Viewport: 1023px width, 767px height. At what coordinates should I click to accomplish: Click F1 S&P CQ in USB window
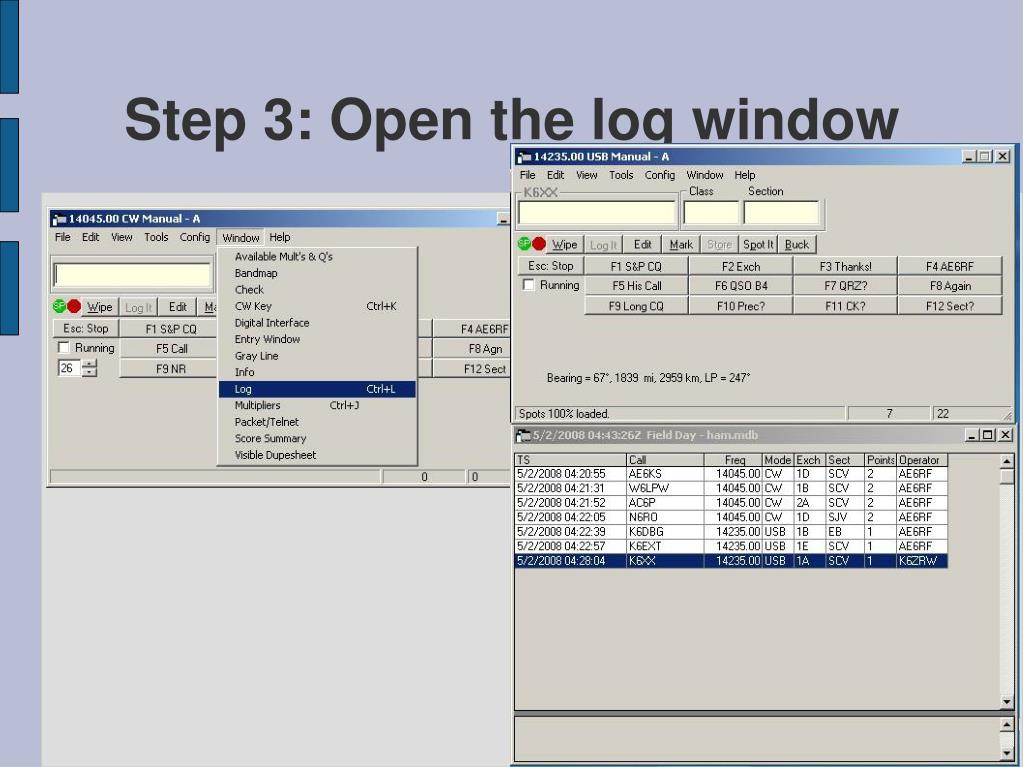tap(636, 266)
